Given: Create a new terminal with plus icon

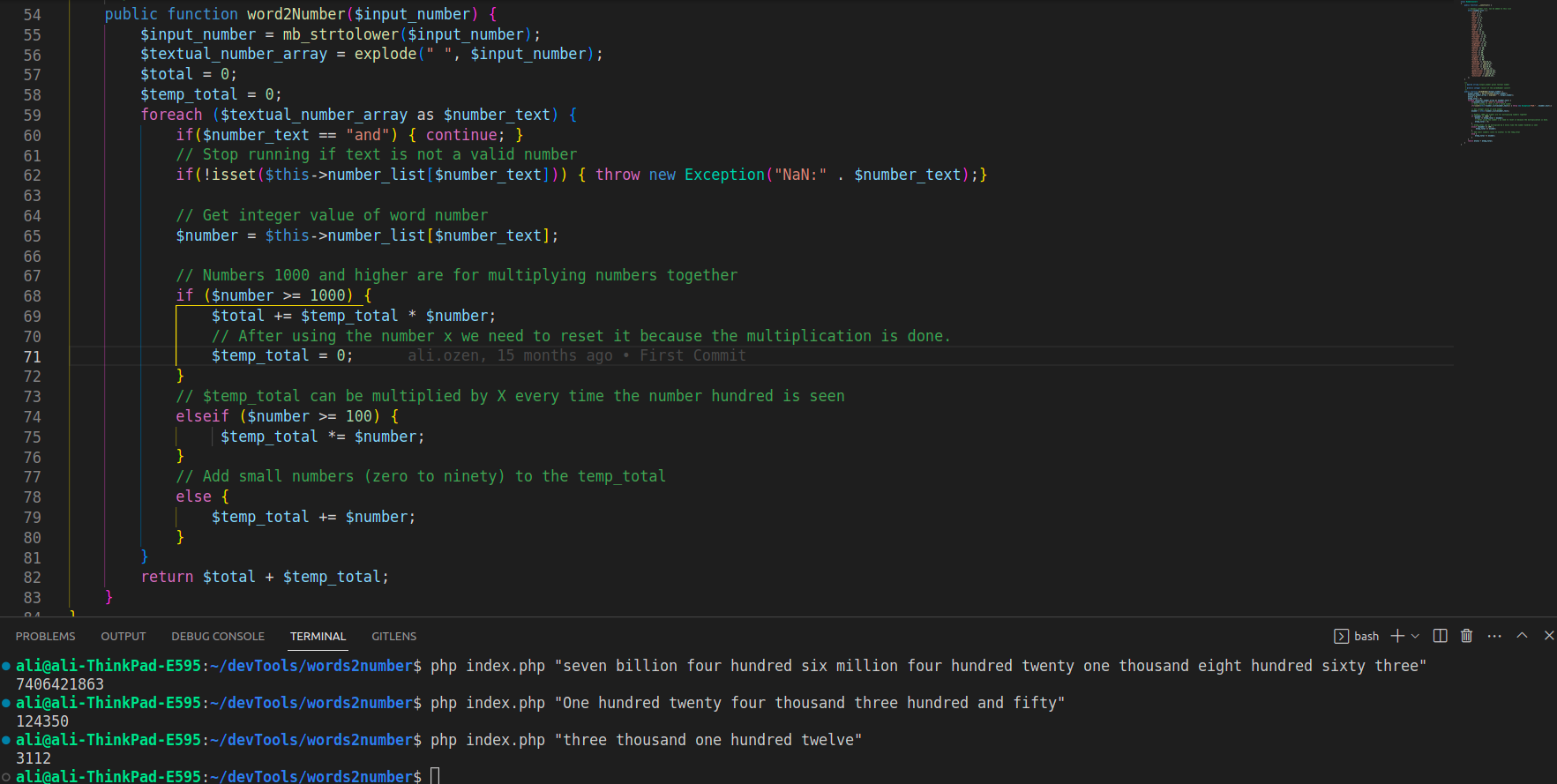Looking at the screenshot, I should tap(1397, 636).
